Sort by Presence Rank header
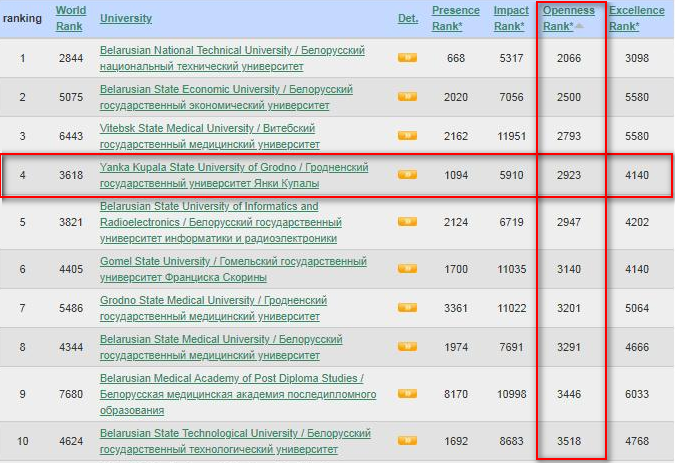This screenshot has width=675, height=463. click(455, 18)
